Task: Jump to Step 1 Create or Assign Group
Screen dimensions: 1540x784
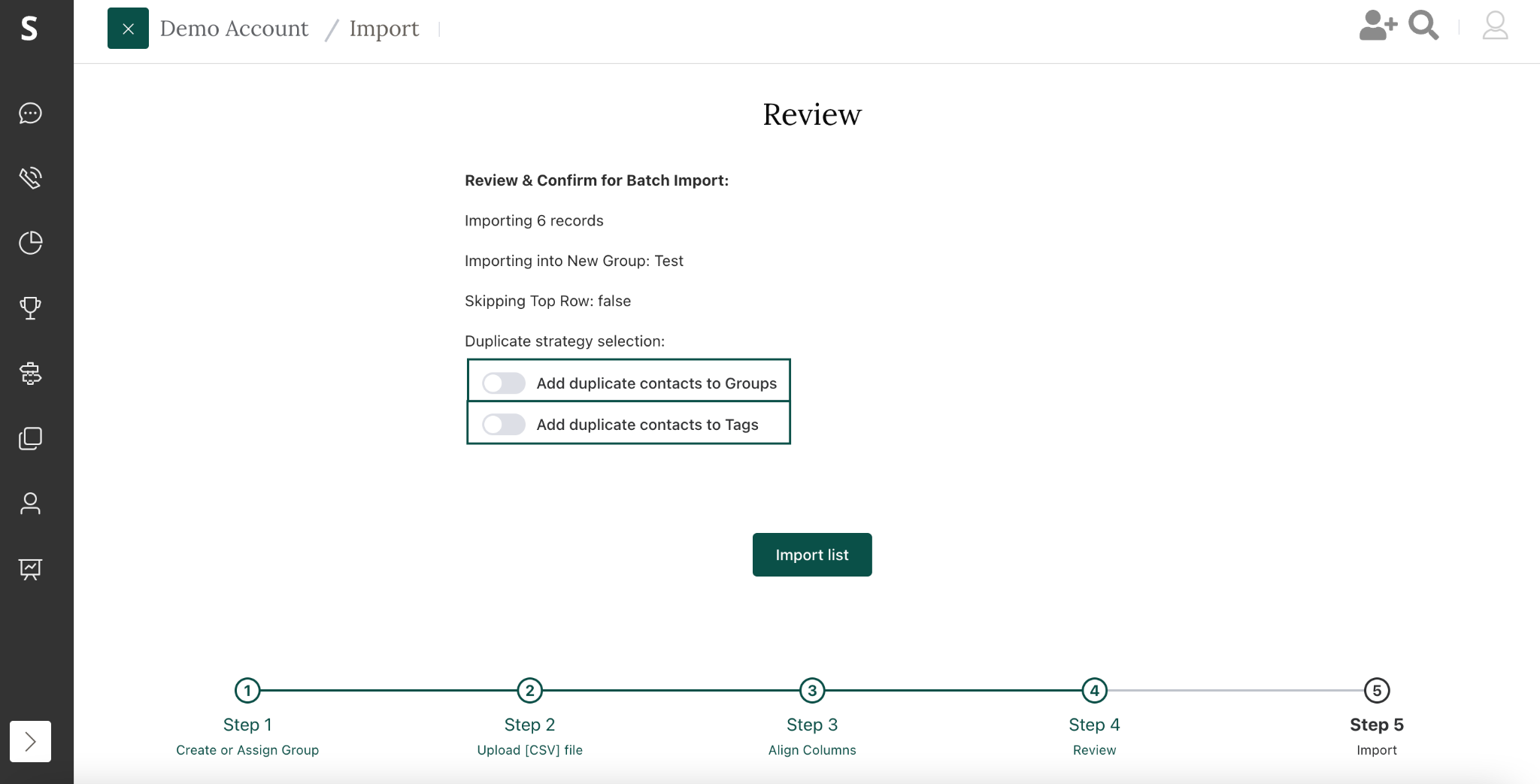Action: [247, 690]
